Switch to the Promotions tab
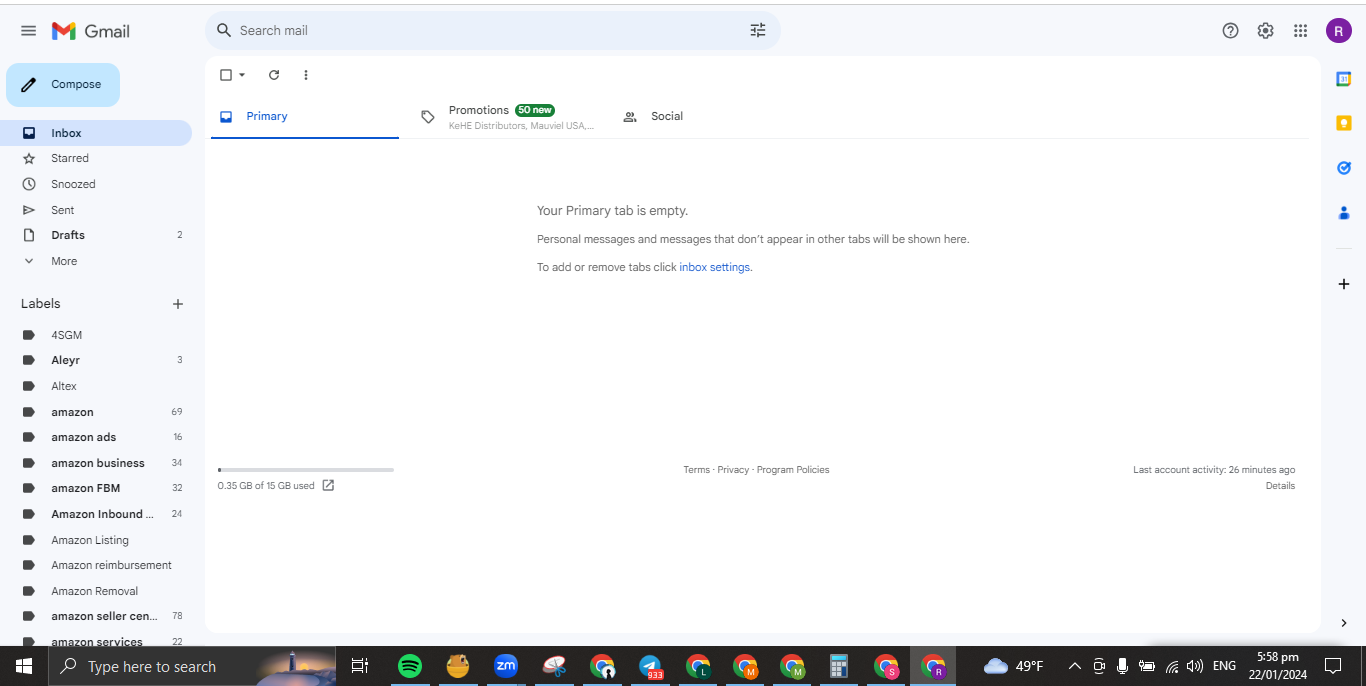The image size is (1366, 686). point(507,117)
